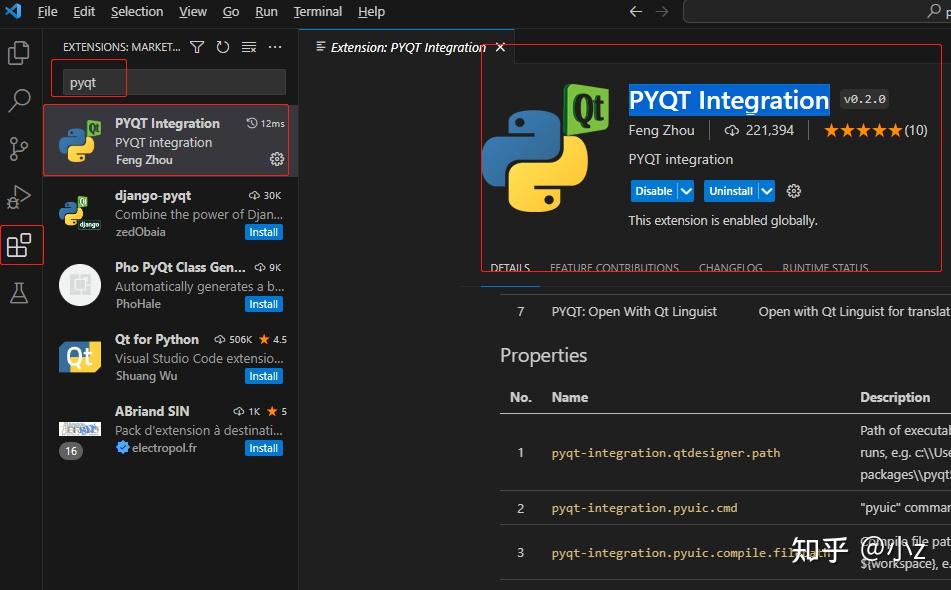Switch to the CHANGELOG tab
Image resolution: width=951 pixels, height=590 pixels.
731,267
